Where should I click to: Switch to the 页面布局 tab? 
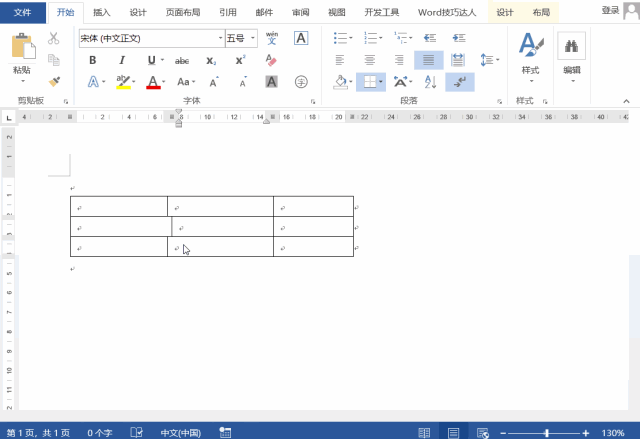tap(183, 13)
